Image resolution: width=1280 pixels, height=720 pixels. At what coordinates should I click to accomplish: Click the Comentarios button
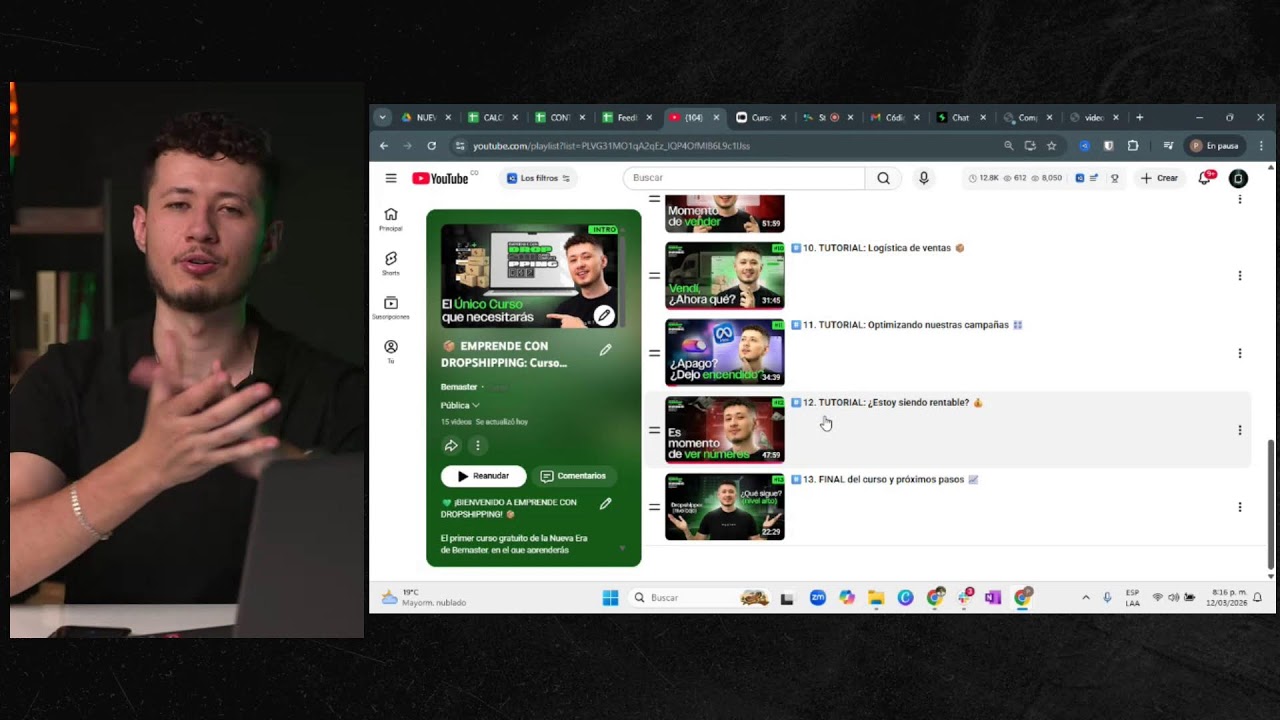coord(573,476)
